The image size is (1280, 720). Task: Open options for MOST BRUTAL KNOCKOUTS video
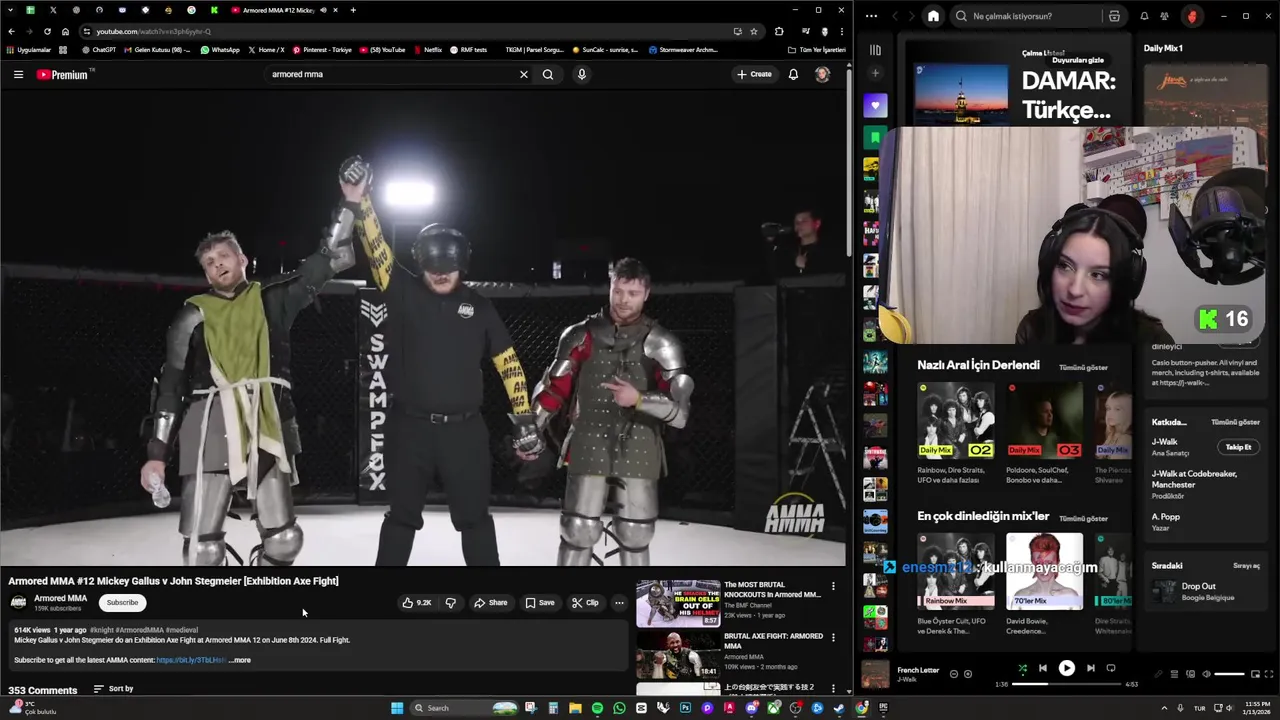pyautogui.click(x=833, y=586)
